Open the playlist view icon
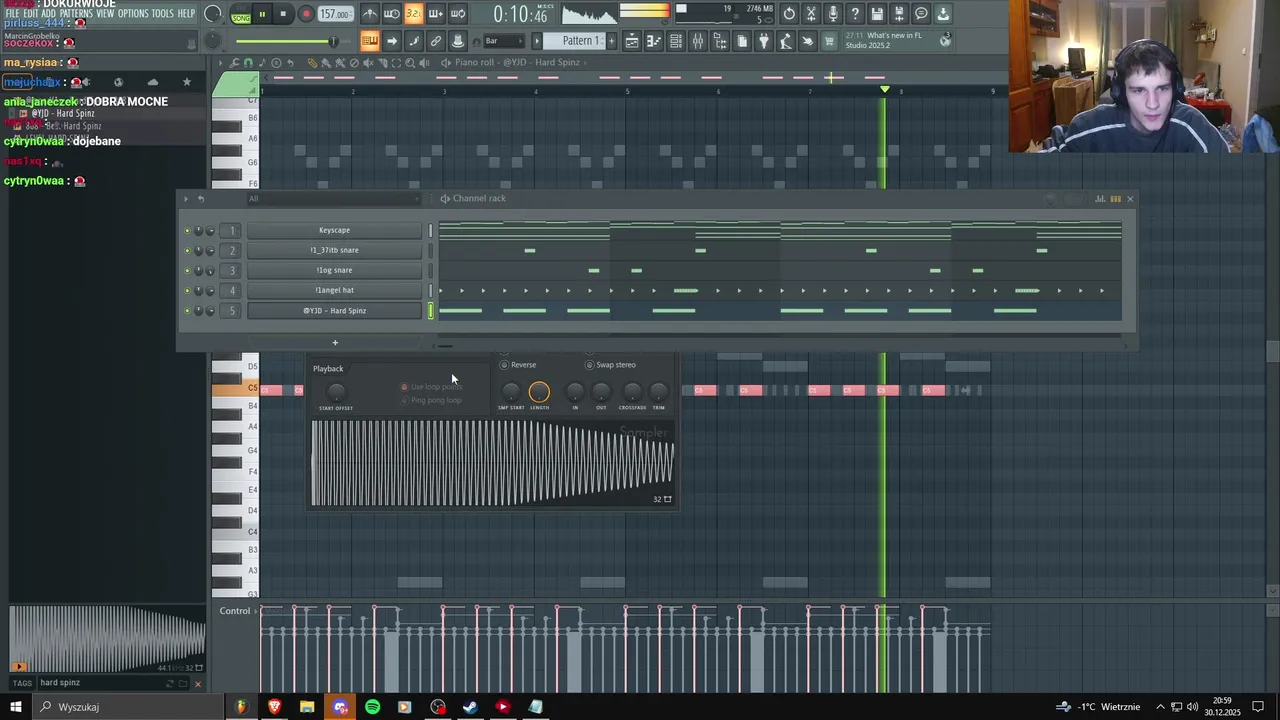This screenshot has width=1280, height=720. pyautogui.click(x=632, y=41)
